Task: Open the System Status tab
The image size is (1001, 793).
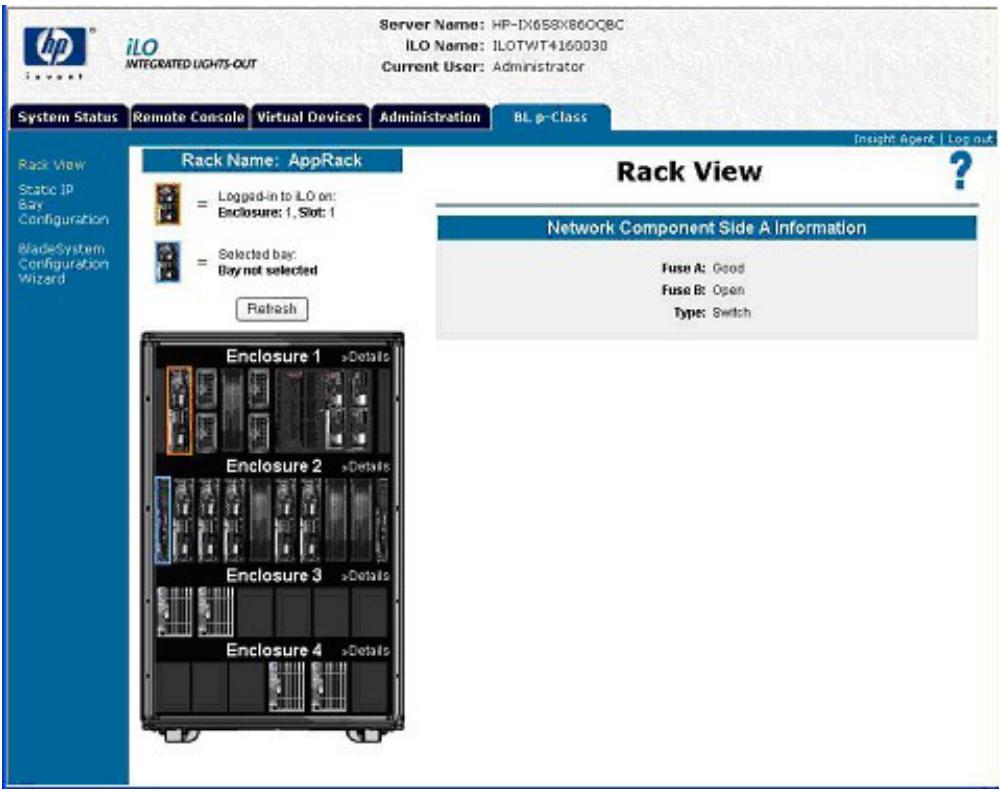Action: pos(68,117)
